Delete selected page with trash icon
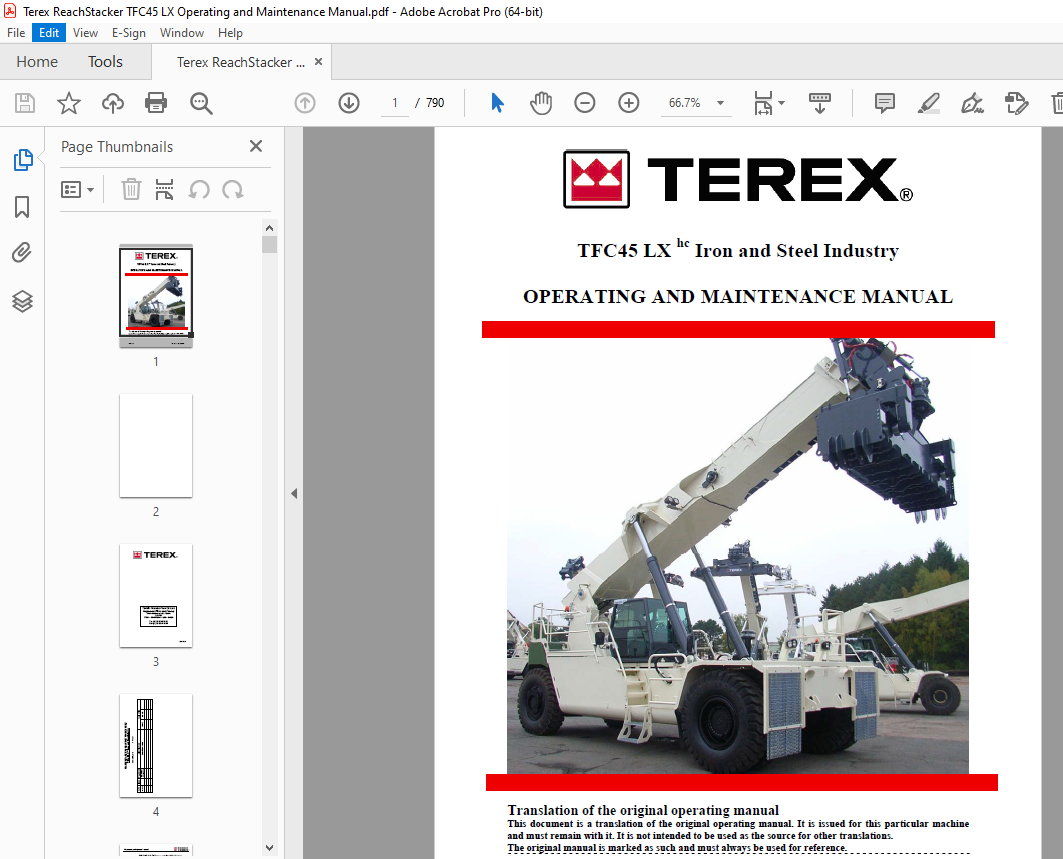The image size is (1063, 859). click(131, 189)
